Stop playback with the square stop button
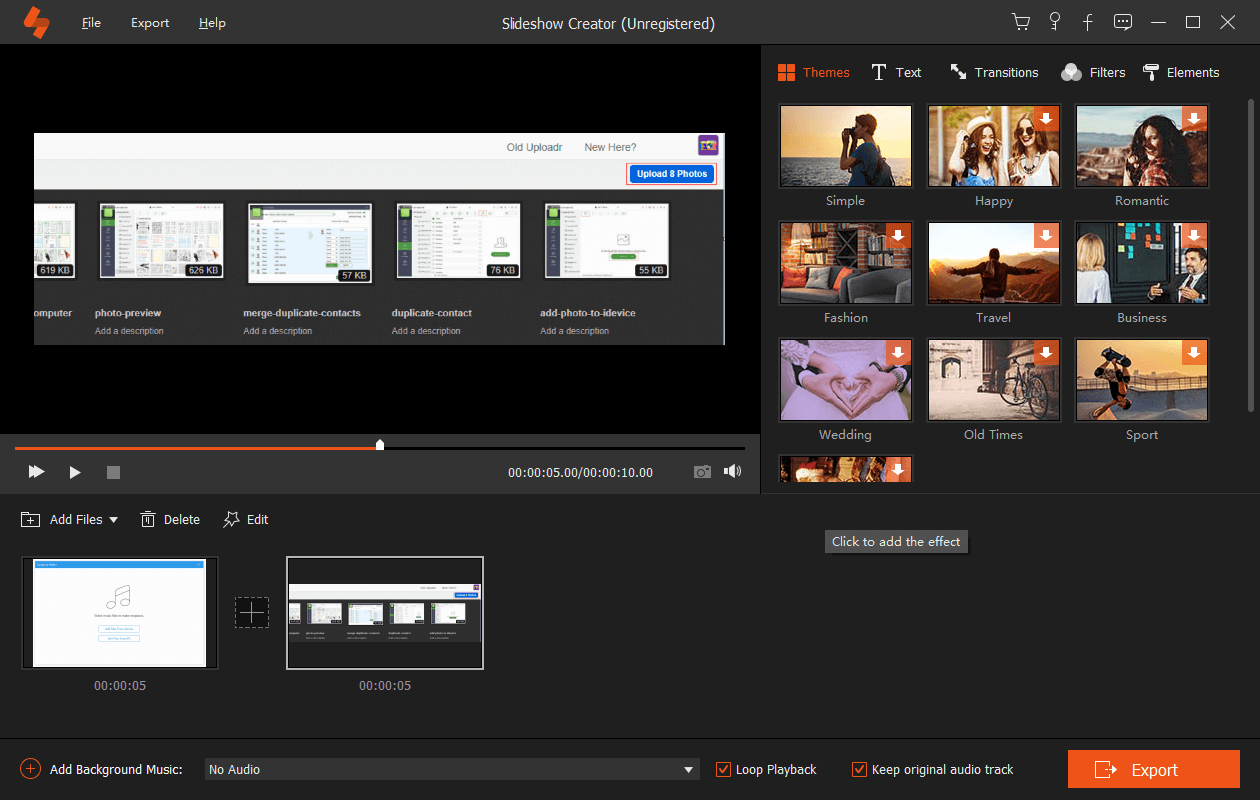Viewport: 1260px width, 800px height. point(113,472)
